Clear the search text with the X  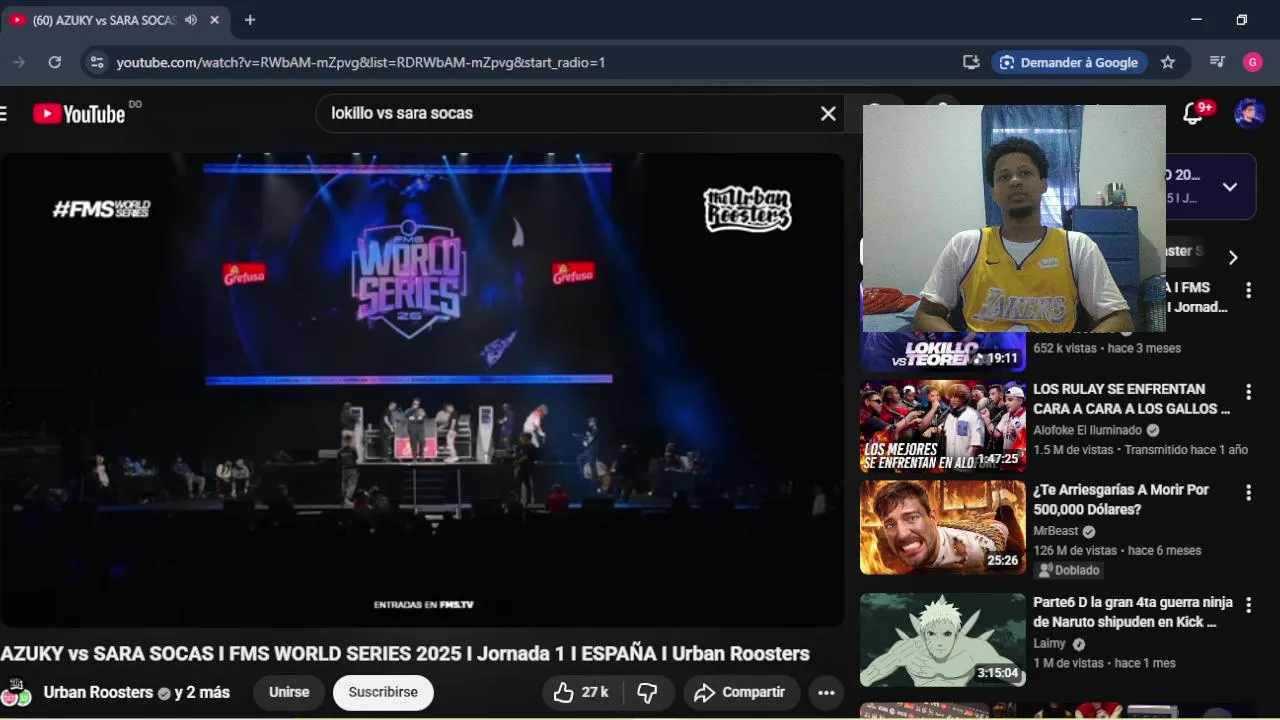point(828,114)
